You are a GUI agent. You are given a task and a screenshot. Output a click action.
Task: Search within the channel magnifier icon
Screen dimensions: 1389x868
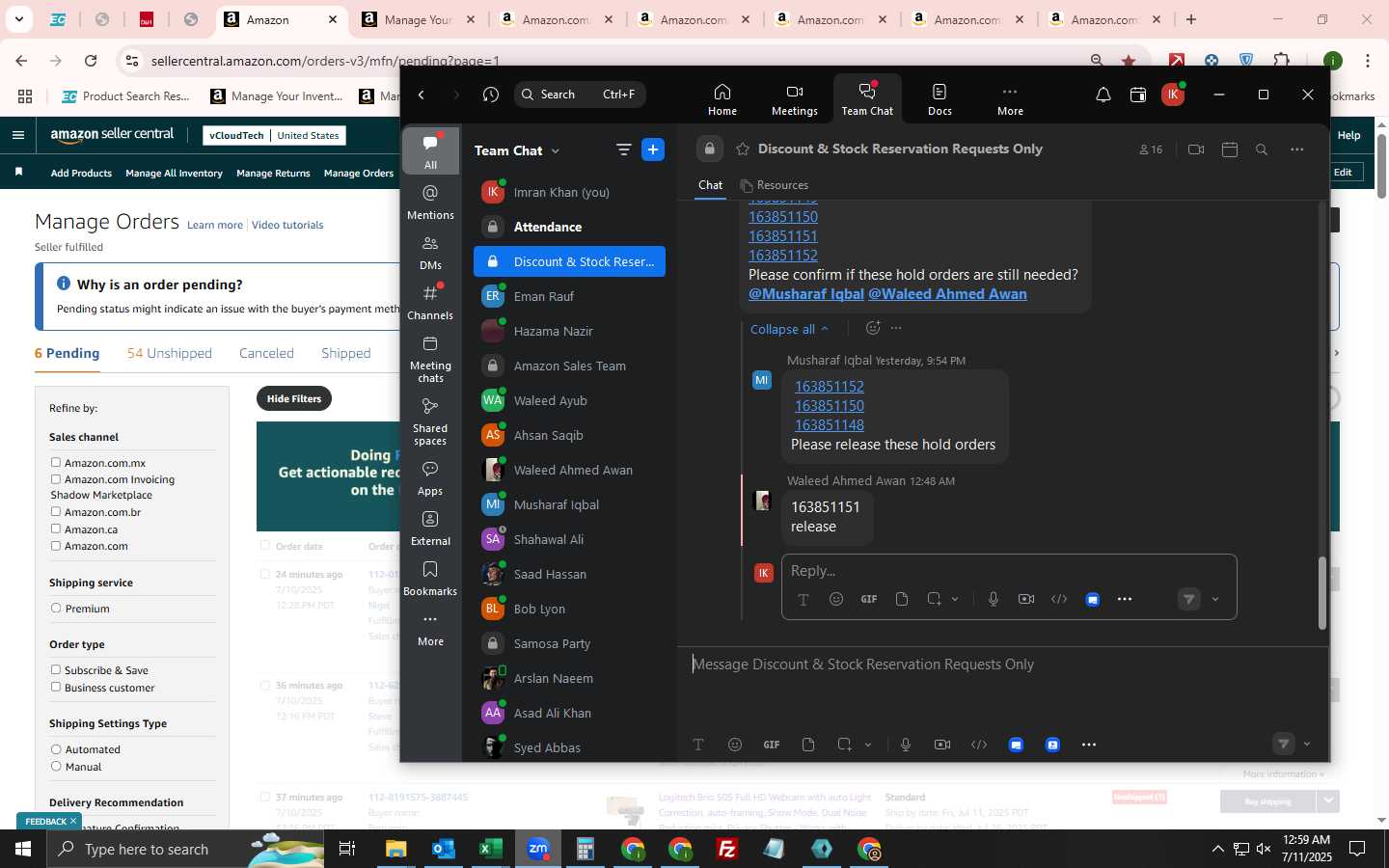click(x=1262, y=149)
